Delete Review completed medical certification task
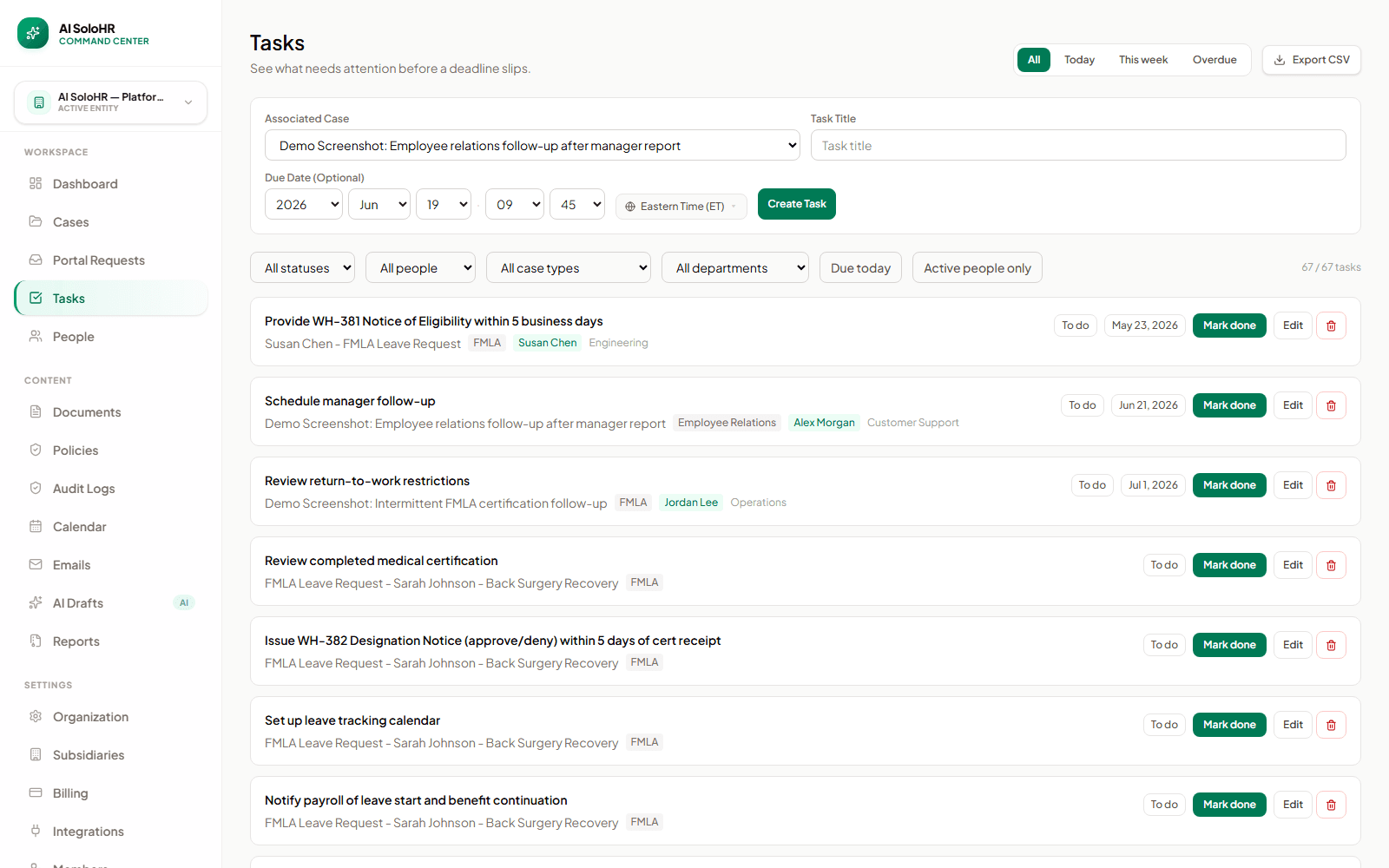 point(1331,565)
